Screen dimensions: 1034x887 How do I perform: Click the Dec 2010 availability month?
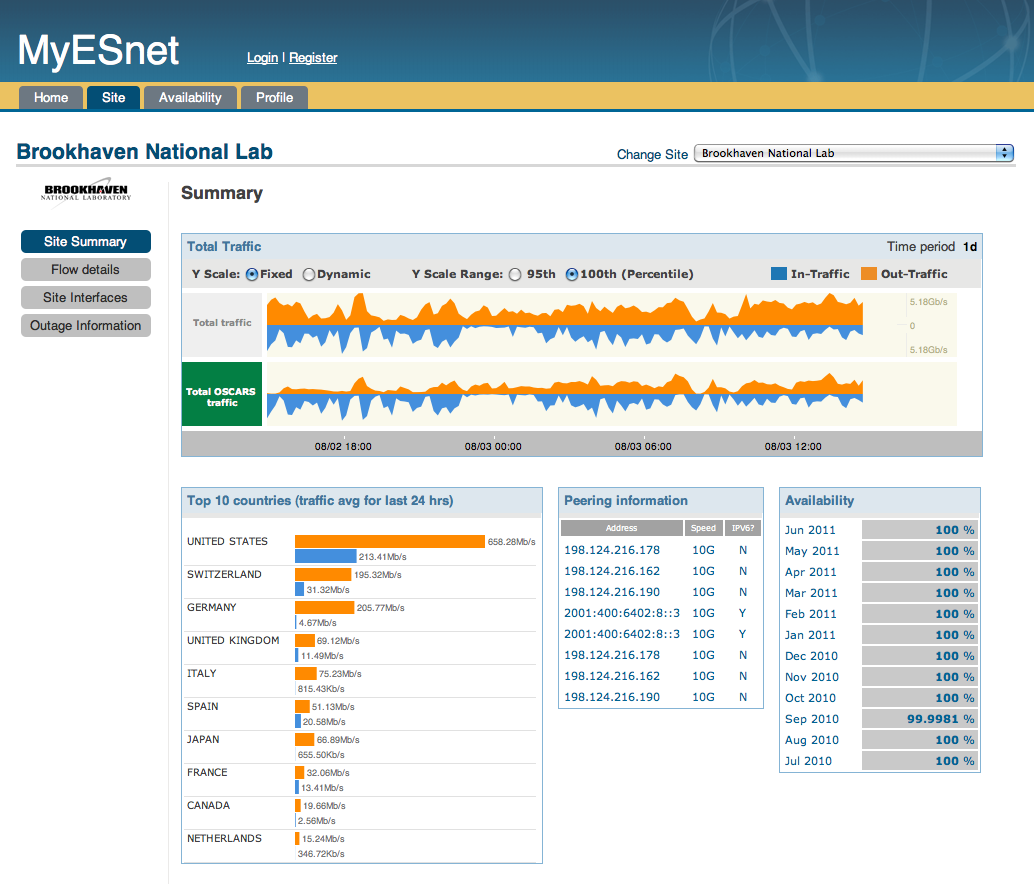(811, 656)
